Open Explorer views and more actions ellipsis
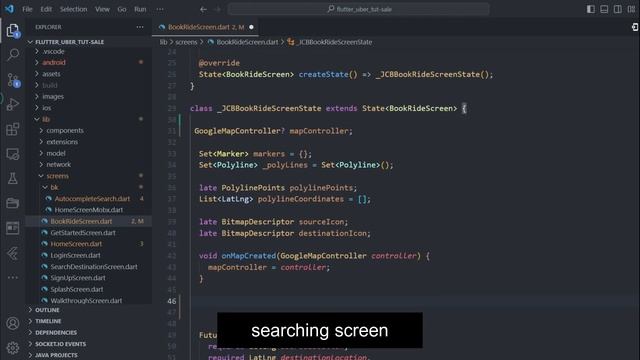Viewport: 640px width, 360px height. (x=140, y=27)
